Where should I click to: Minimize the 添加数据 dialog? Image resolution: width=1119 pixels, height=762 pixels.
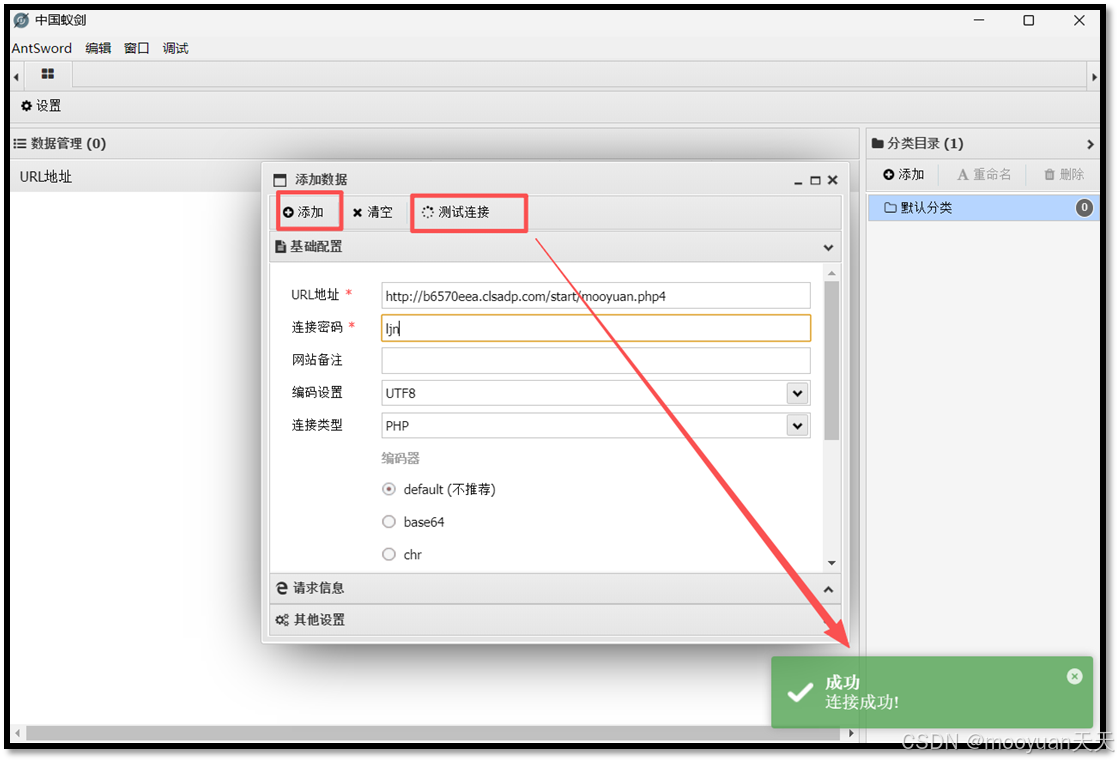point(798,181)
